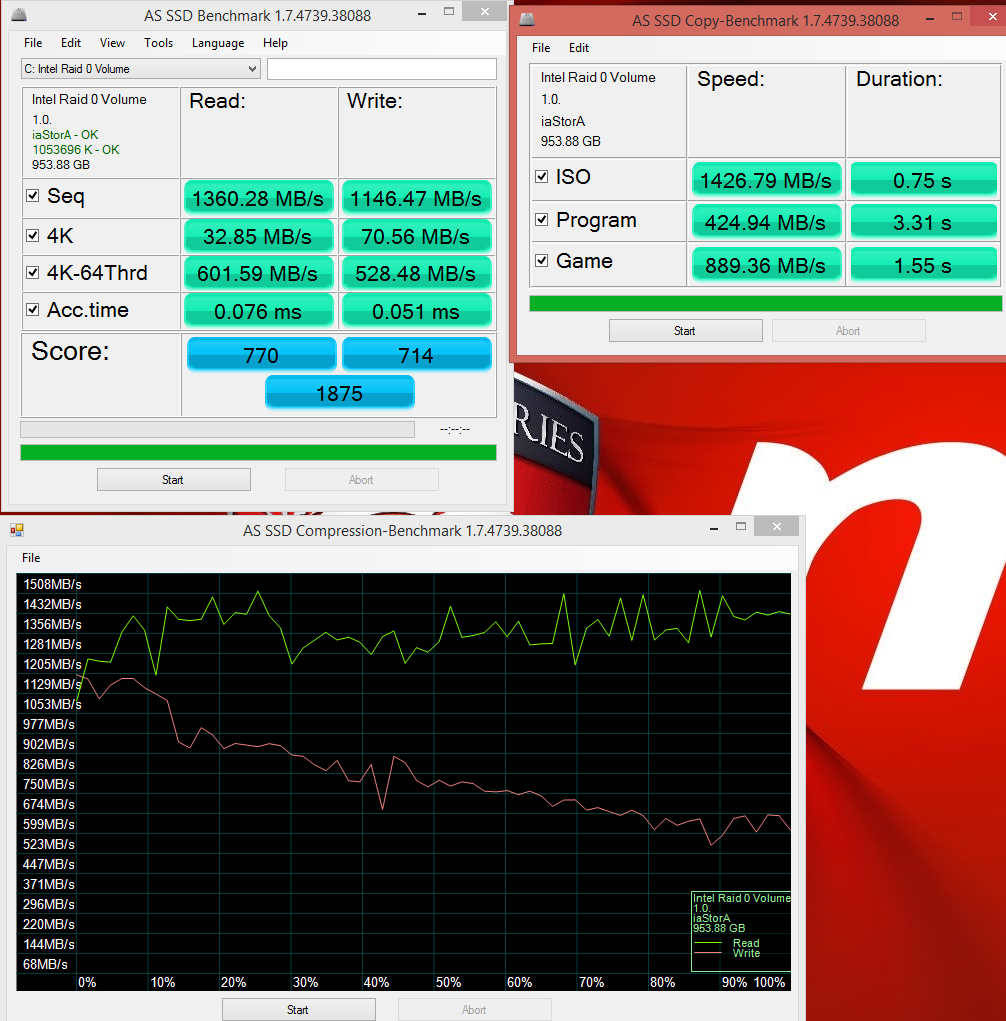Toggle the Game copy test checkbox
The image size is (1006, 1021).
pos(541,260)
